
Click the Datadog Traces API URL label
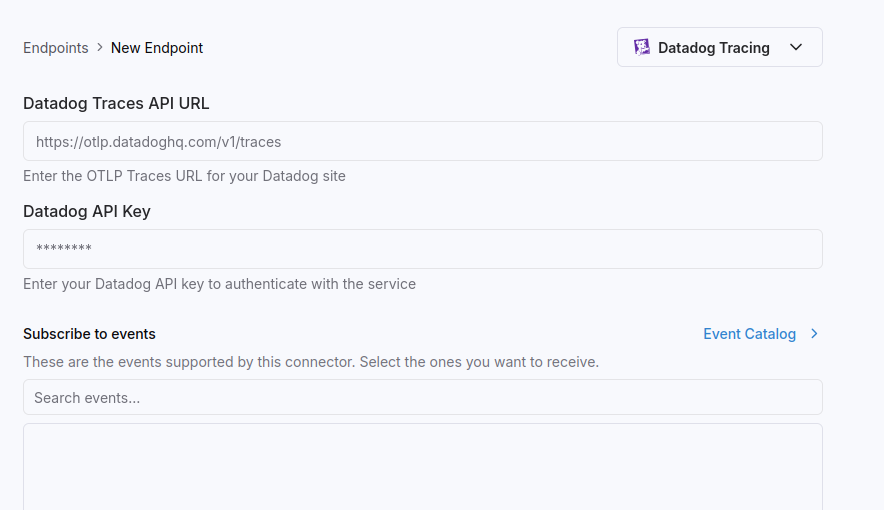(x=116, y=103)
